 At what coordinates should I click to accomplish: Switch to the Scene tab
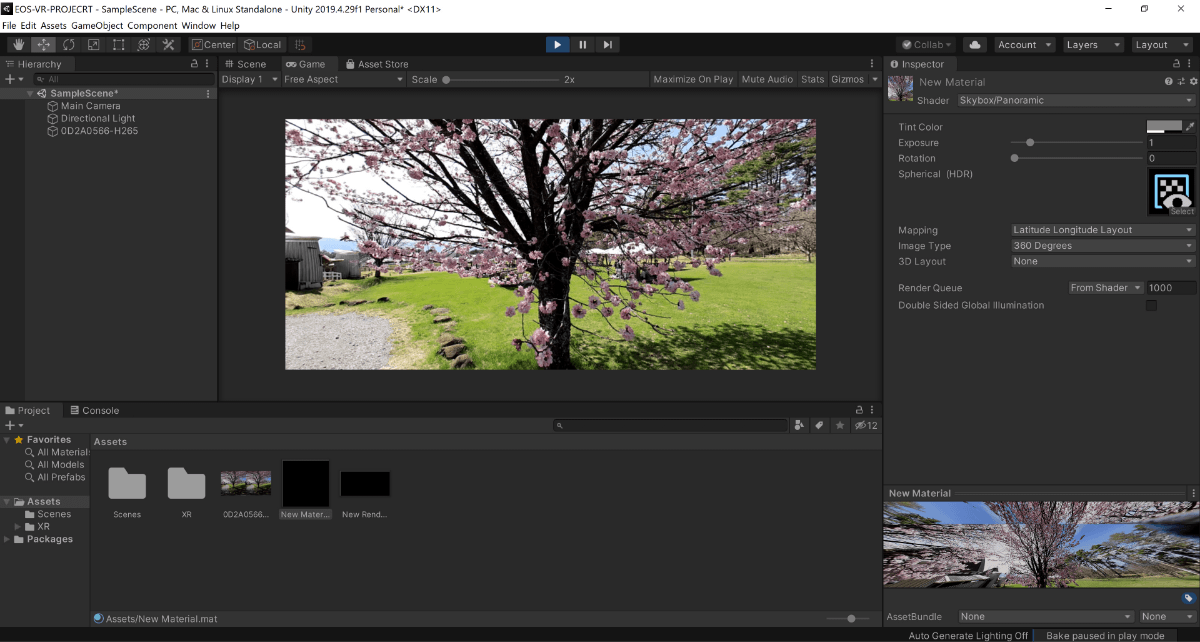click(x=245, y=64)
